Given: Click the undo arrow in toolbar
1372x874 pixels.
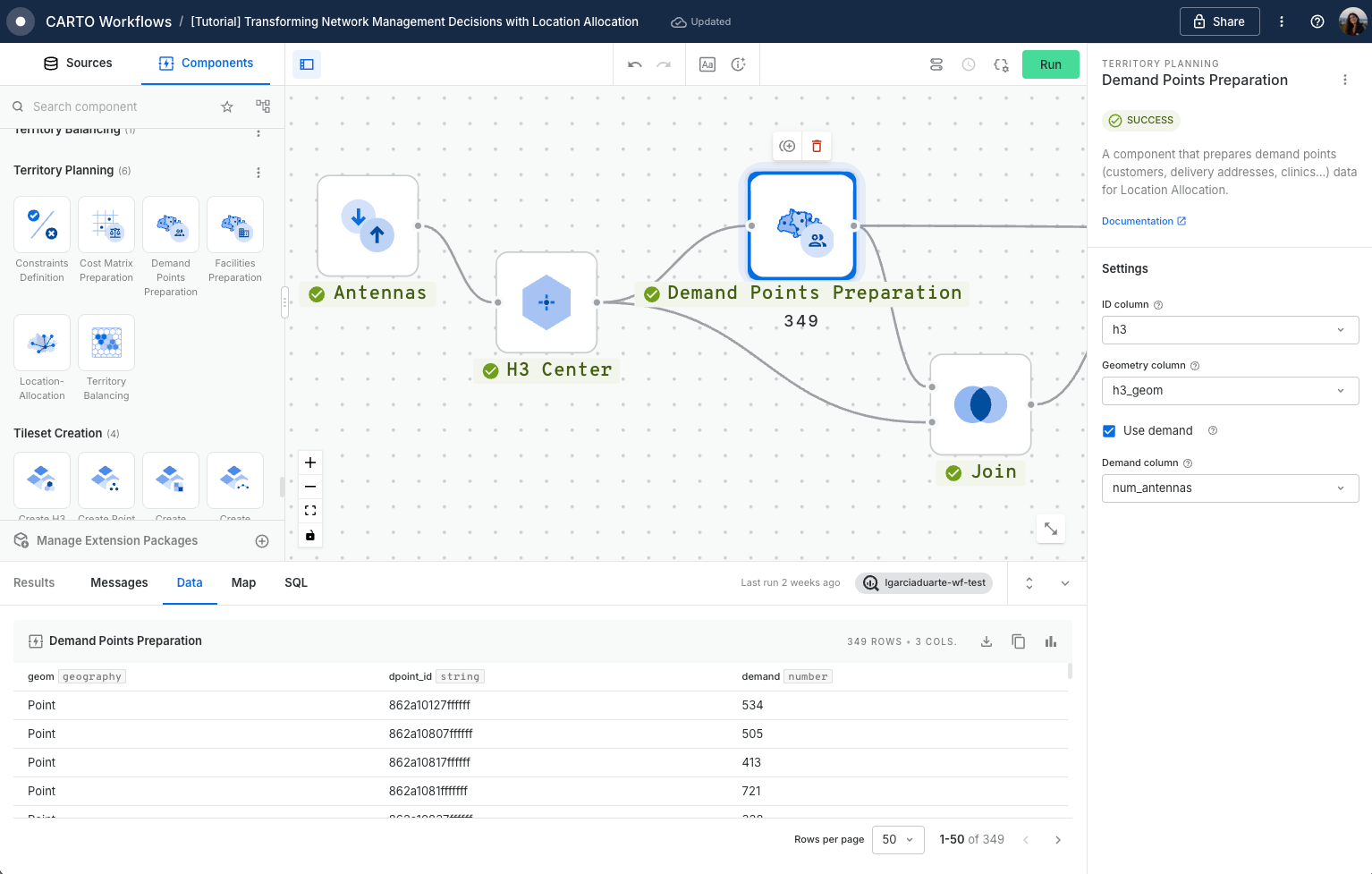Looking at the screenshot, I should pyautogui.click(x=635, y=64).
